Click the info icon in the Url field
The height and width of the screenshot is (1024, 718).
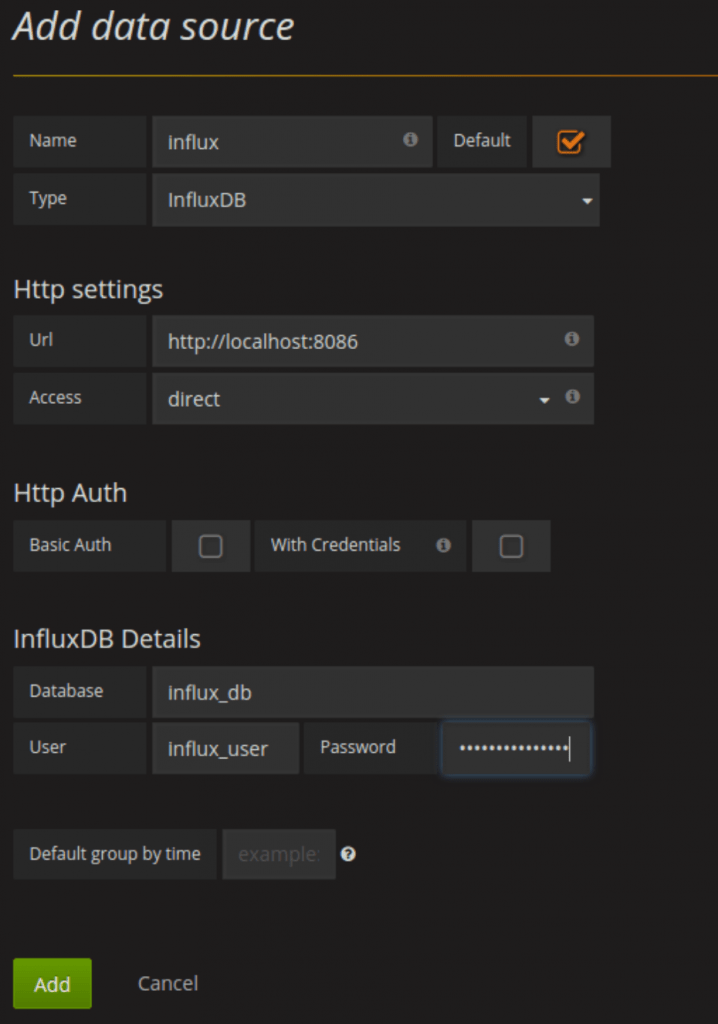tap(572, 339)
